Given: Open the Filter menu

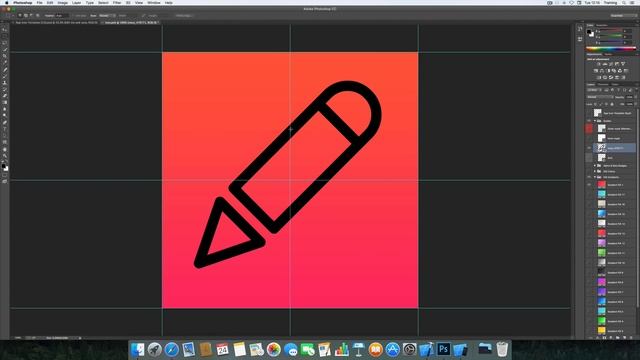Looking at the screenshot, I should 117,2.
